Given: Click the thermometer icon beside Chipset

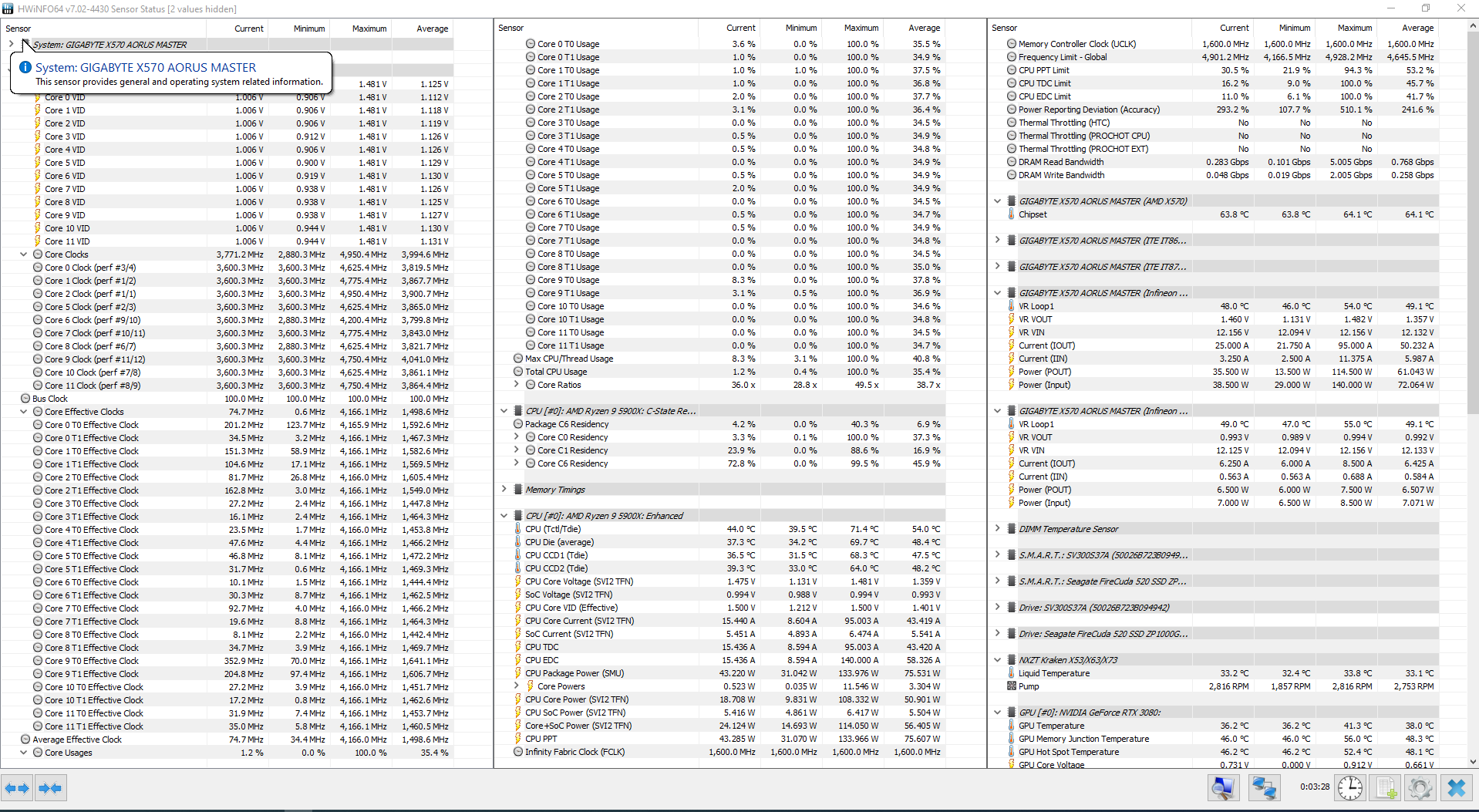Looking at the screenshot, I should 1012,214.
